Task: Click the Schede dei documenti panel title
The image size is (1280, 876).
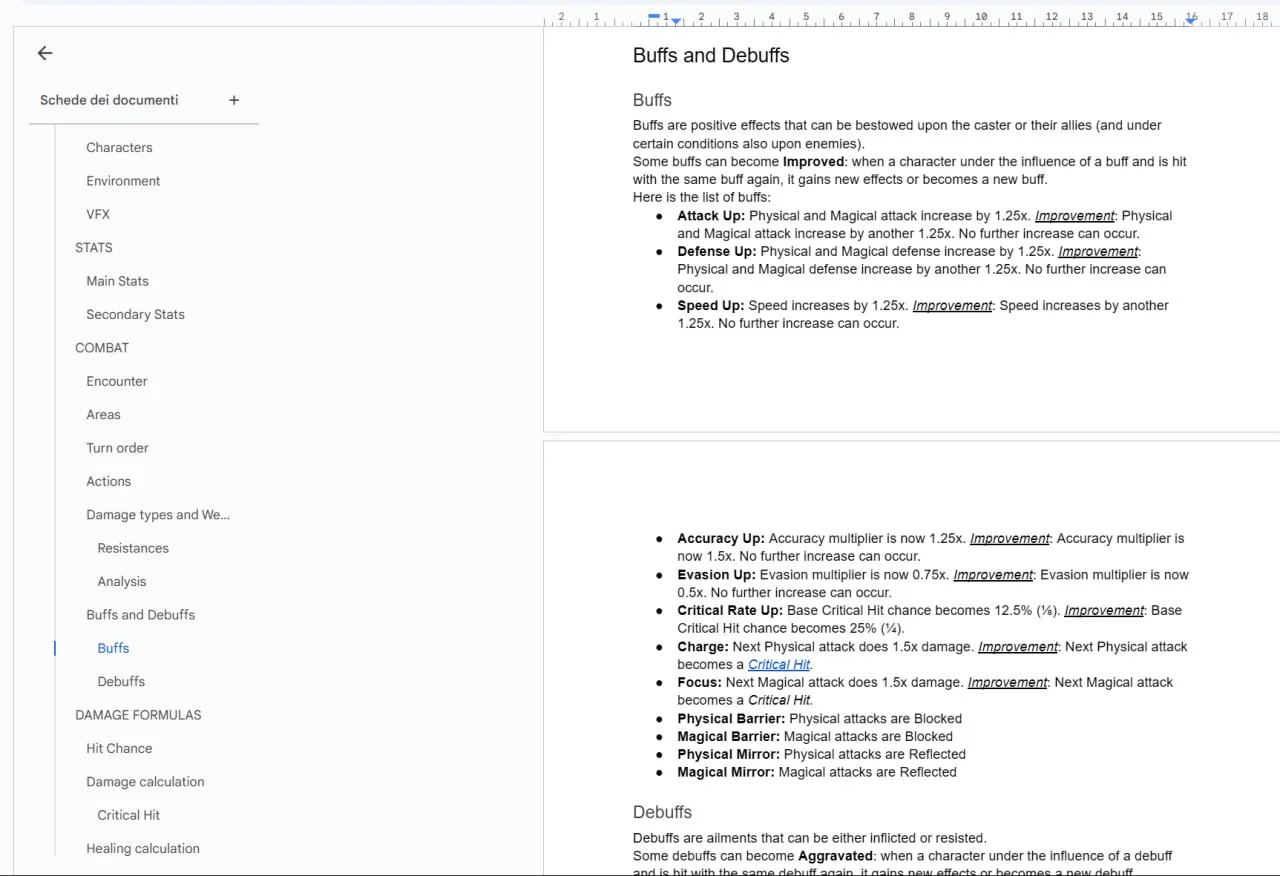Action: pos(109,100)
